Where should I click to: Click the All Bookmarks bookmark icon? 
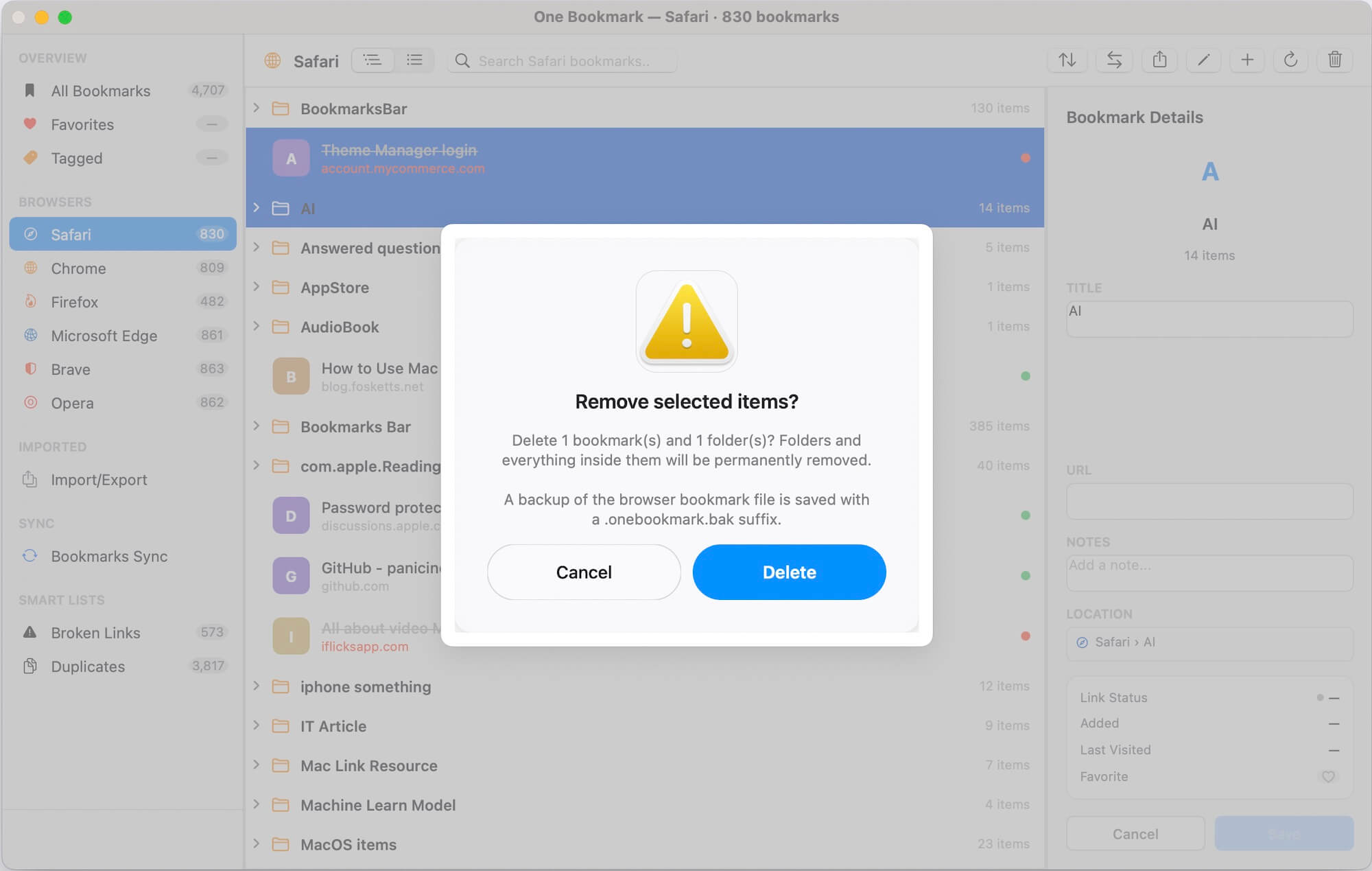(29, 91)
